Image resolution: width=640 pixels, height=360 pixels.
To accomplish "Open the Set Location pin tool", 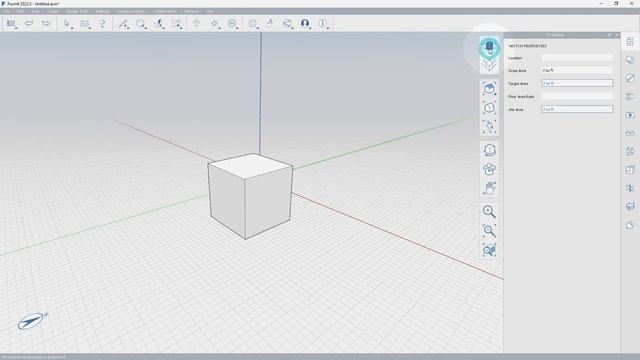I will click(x=196, y=24).
